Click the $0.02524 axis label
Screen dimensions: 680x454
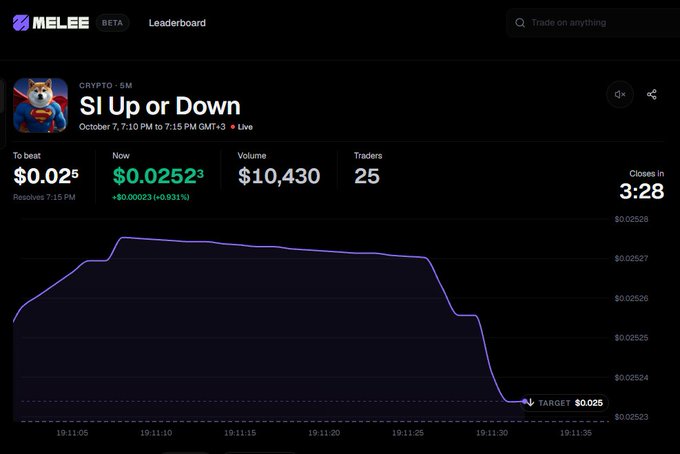631,378
